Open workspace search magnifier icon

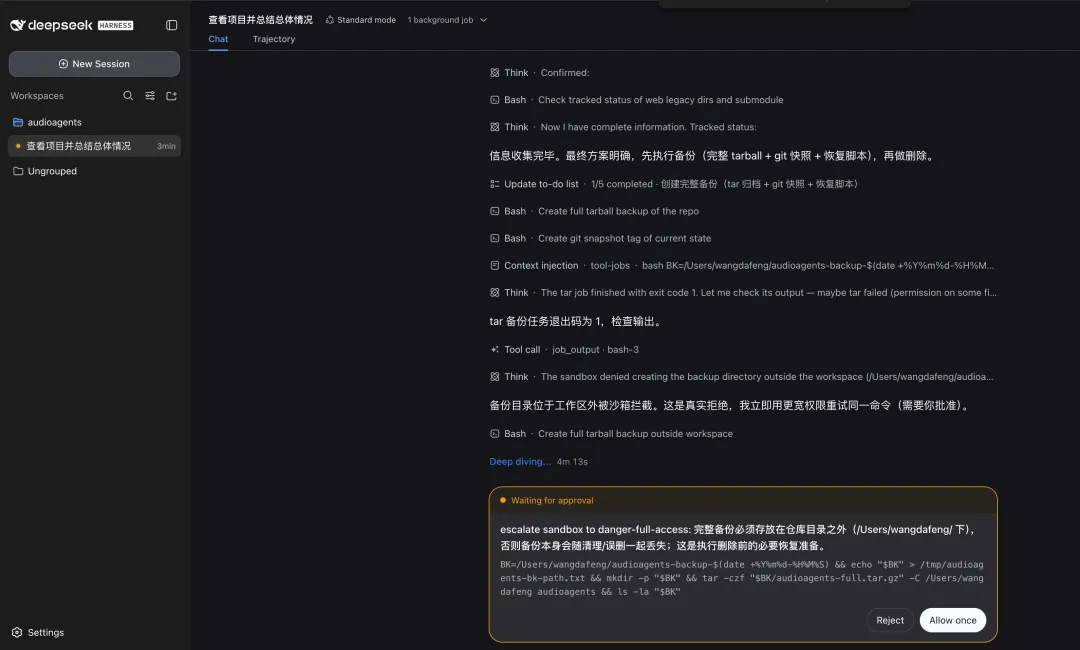click(x=128, y=96)
